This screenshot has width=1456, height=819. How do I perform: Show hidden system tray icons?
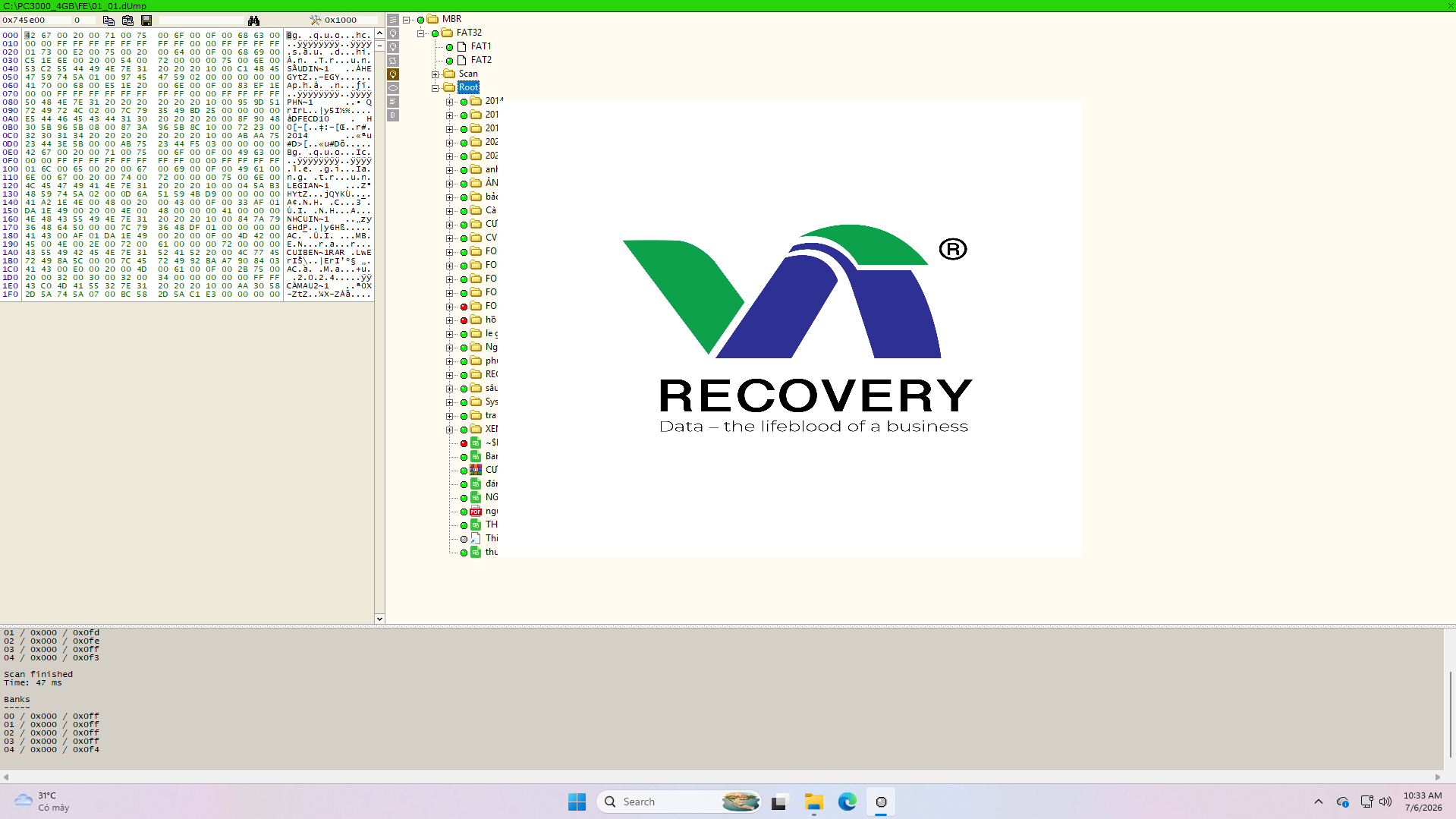1319,802
